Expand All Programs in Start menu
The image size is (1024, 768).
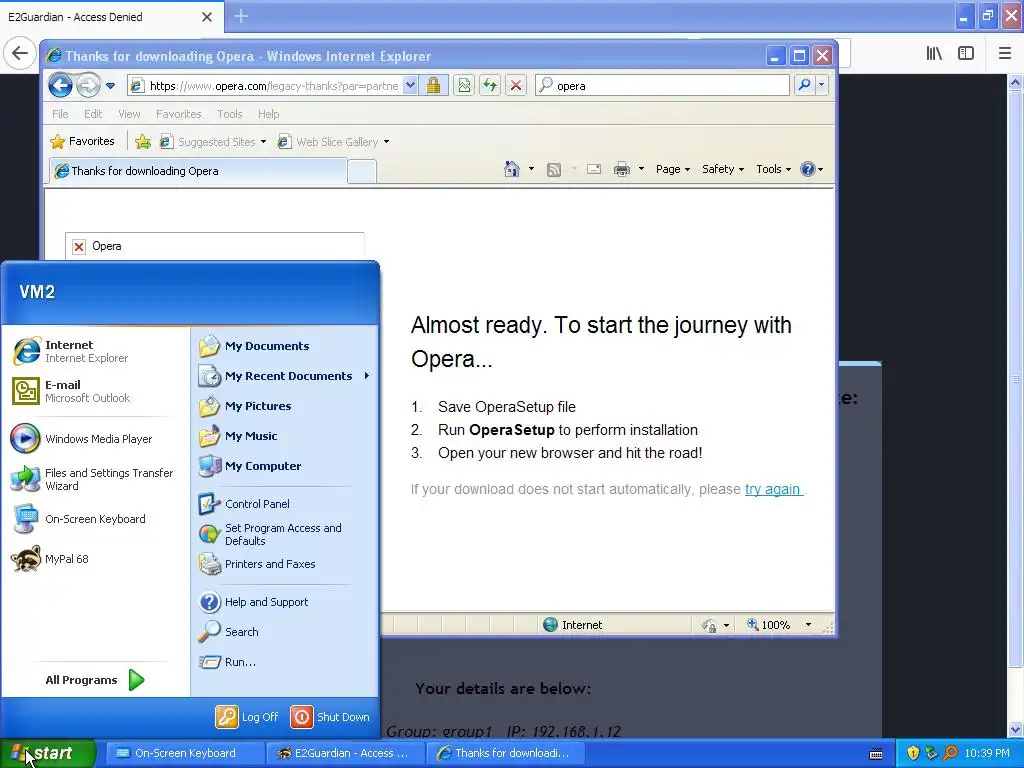pyautogui.click(x=95, y=680)
